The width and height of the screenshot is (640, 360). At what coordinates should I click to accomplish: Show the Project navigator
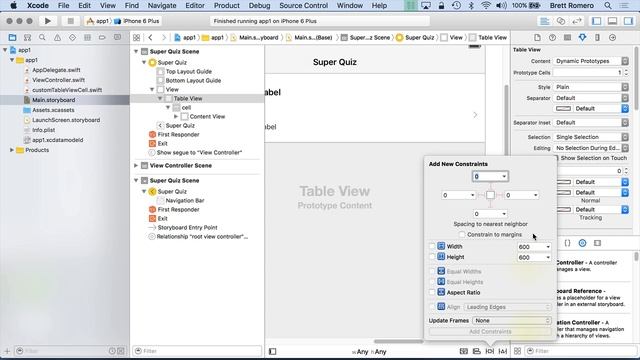pos(12,38)
